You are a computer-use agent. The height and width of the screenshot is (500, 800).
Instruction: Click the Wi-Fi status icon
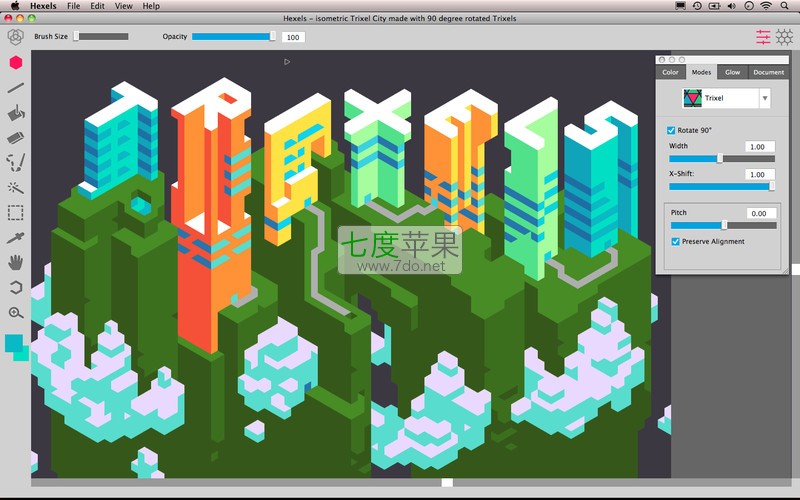(766, 6)
